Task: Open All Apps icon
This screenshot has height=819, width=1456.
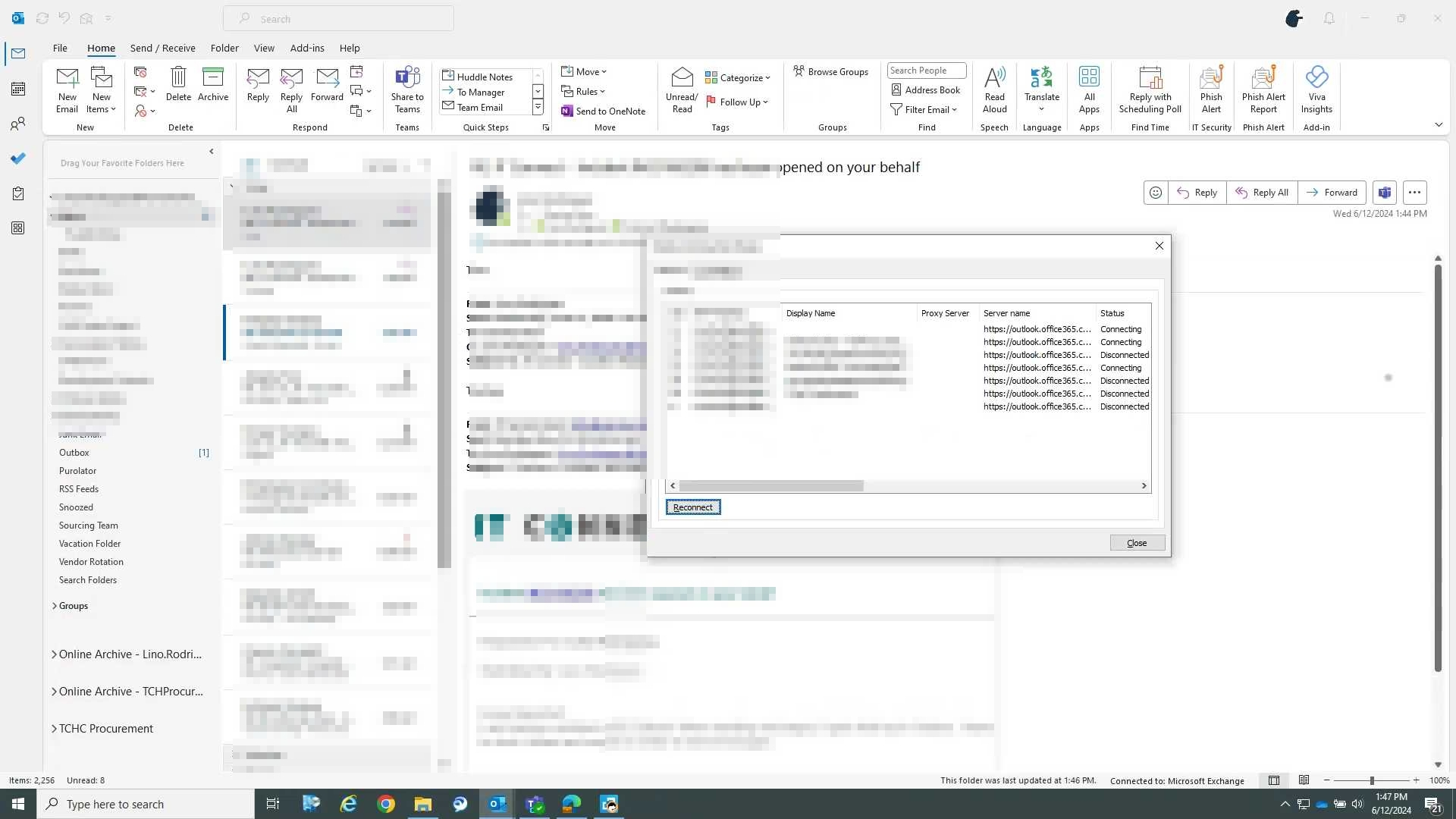Action: [1089, 89]
